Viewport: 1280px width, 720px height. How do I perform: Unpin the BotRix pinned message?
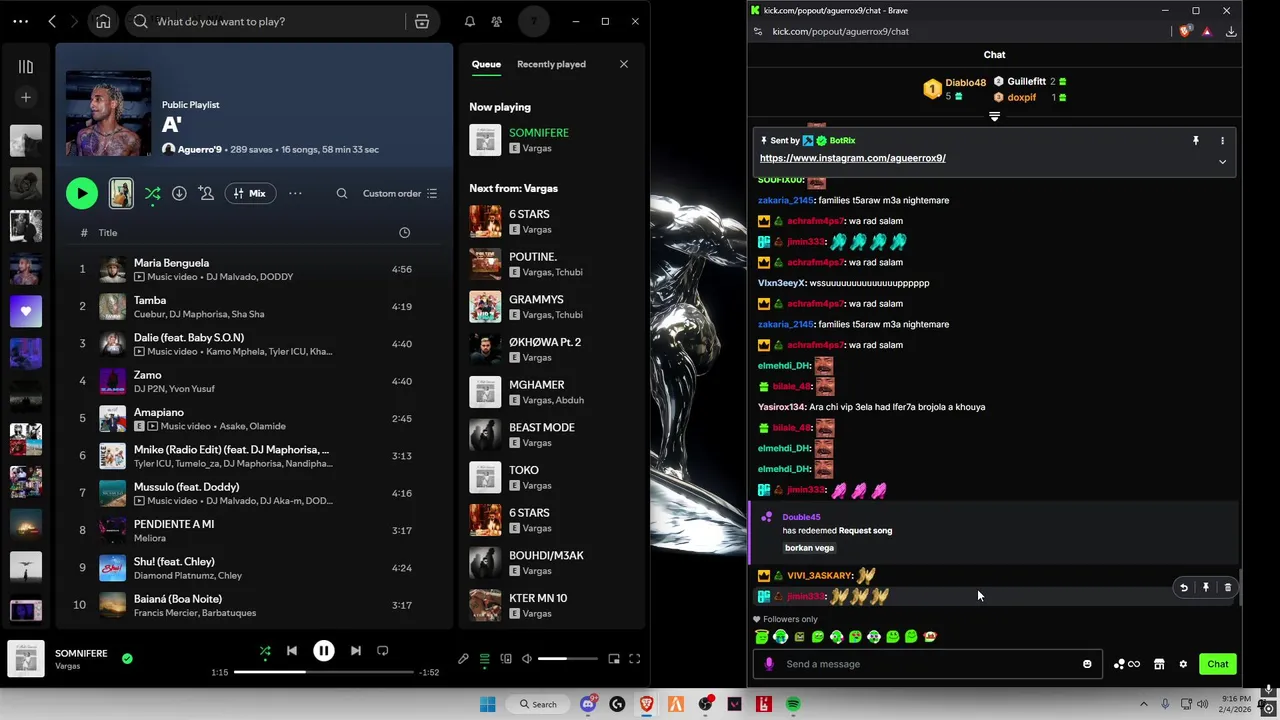(x=1195, y=141)
